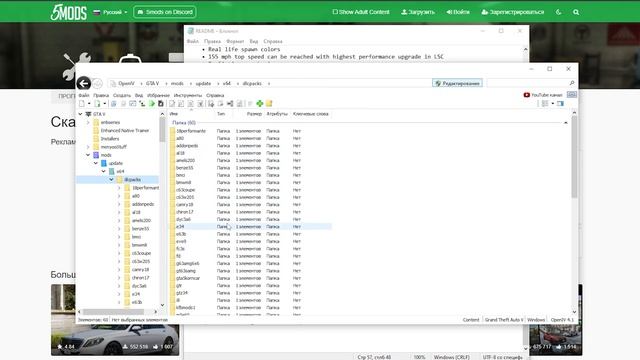Open the Справка menu in OpenIV
This screenshot has width=640, height=360.
215,95
